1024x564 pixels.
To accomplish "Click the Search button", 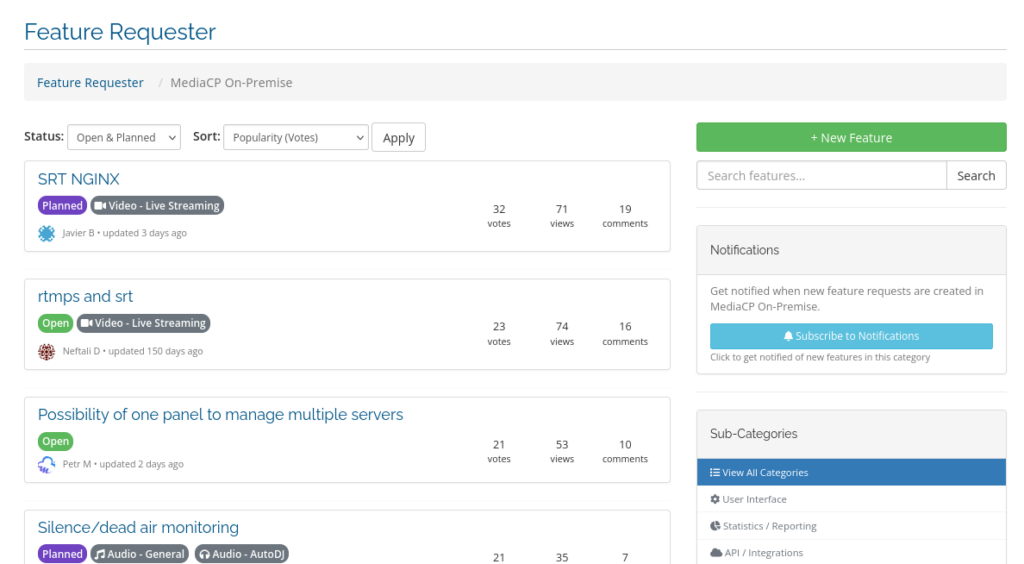I will pyautogui.click(x=975, y=176).
